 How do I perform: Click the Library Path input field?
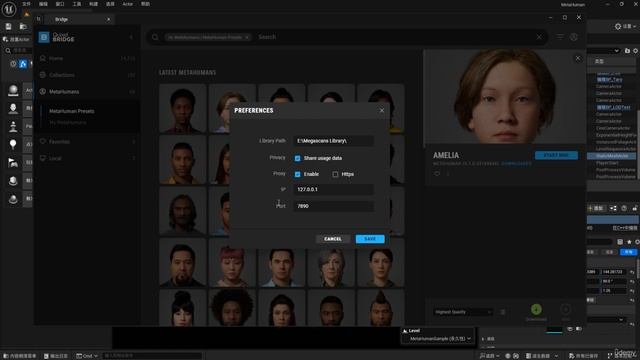333,141
